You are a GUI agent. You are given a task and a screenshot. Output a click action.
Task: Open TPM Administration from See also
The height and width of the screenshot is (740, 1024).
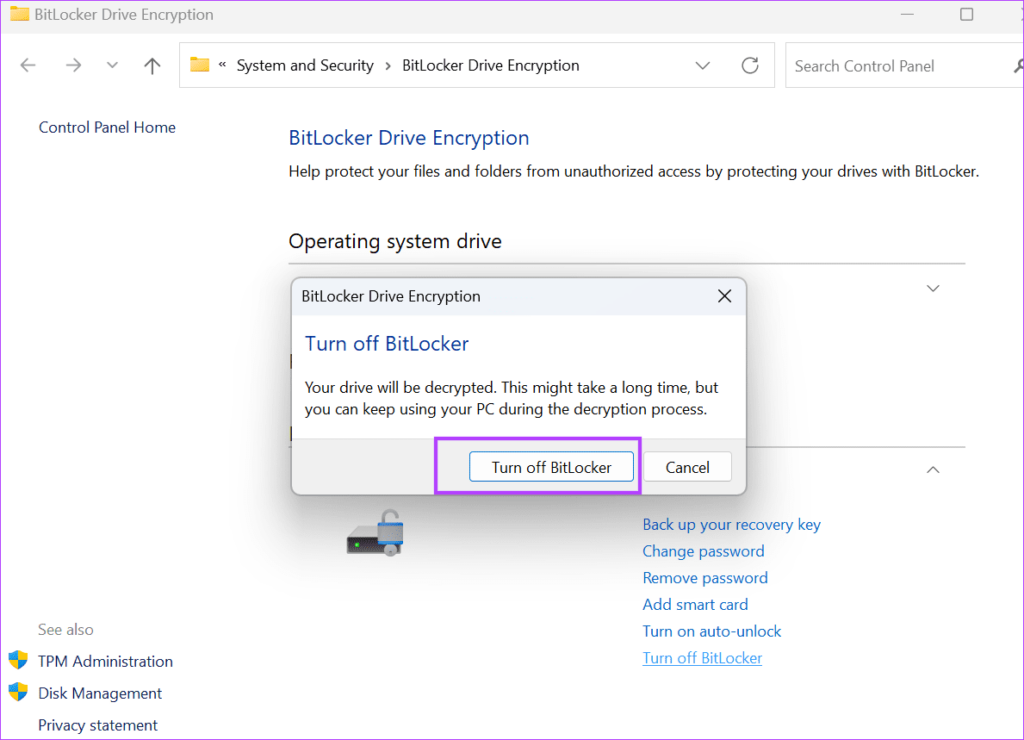pos(104,660)
